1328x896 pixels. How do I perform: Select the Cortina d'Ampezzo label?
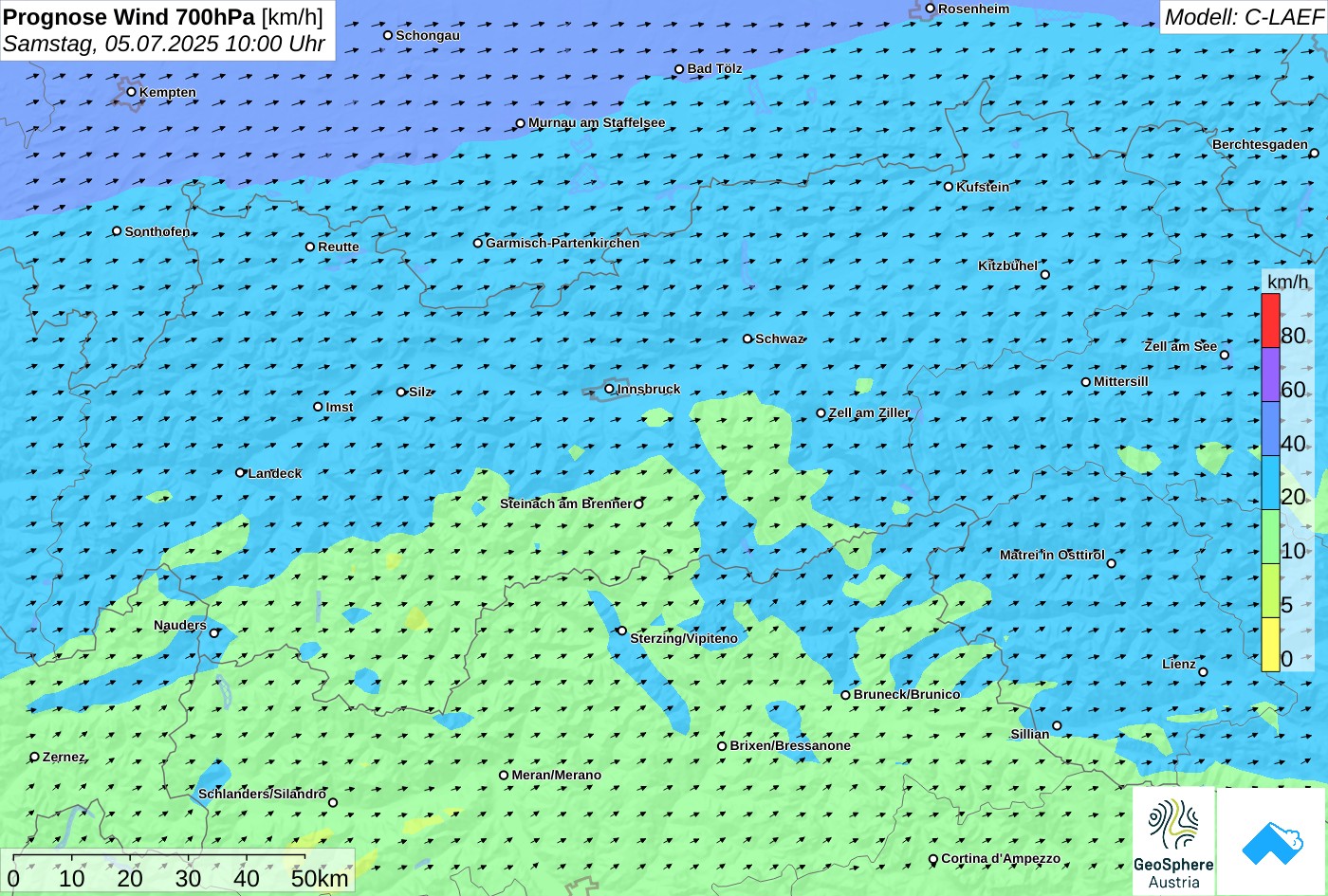click(1001, 858)
